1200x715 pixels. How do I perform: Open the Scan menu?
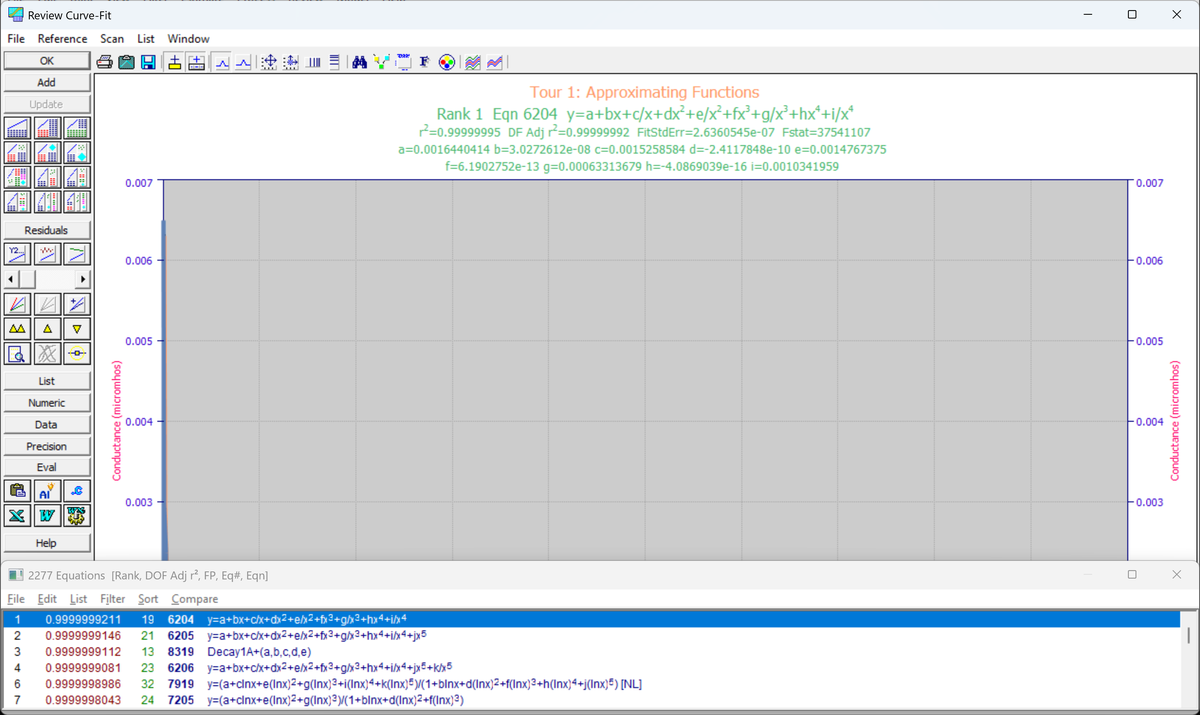point(112,39)
